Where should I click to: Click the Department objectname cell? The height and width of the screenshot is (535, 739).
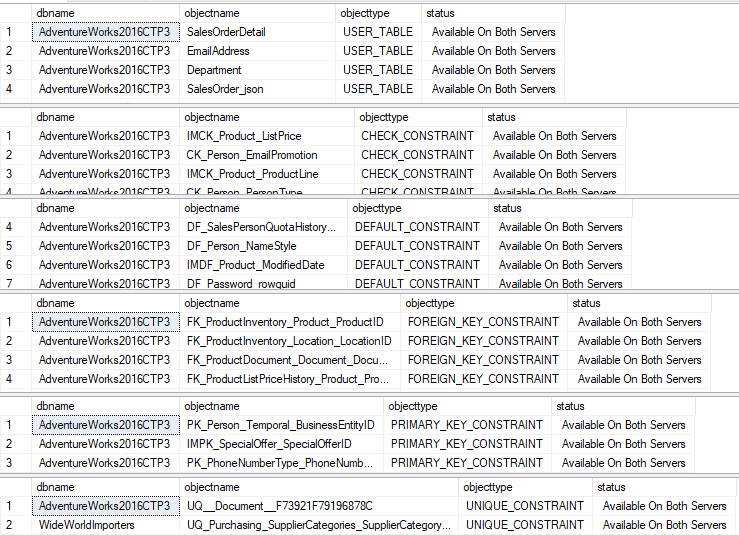point(257,70)
